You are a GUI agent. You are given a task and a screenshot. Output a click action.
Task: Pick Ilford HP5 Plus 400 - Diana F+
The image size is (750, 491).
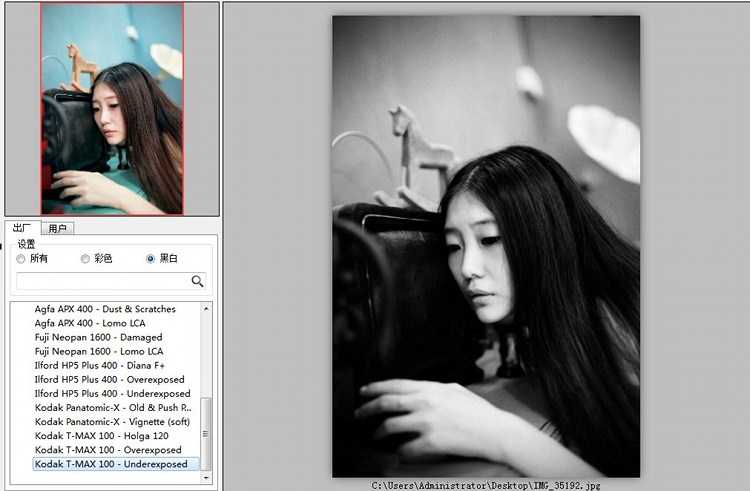tap(99, 365)
